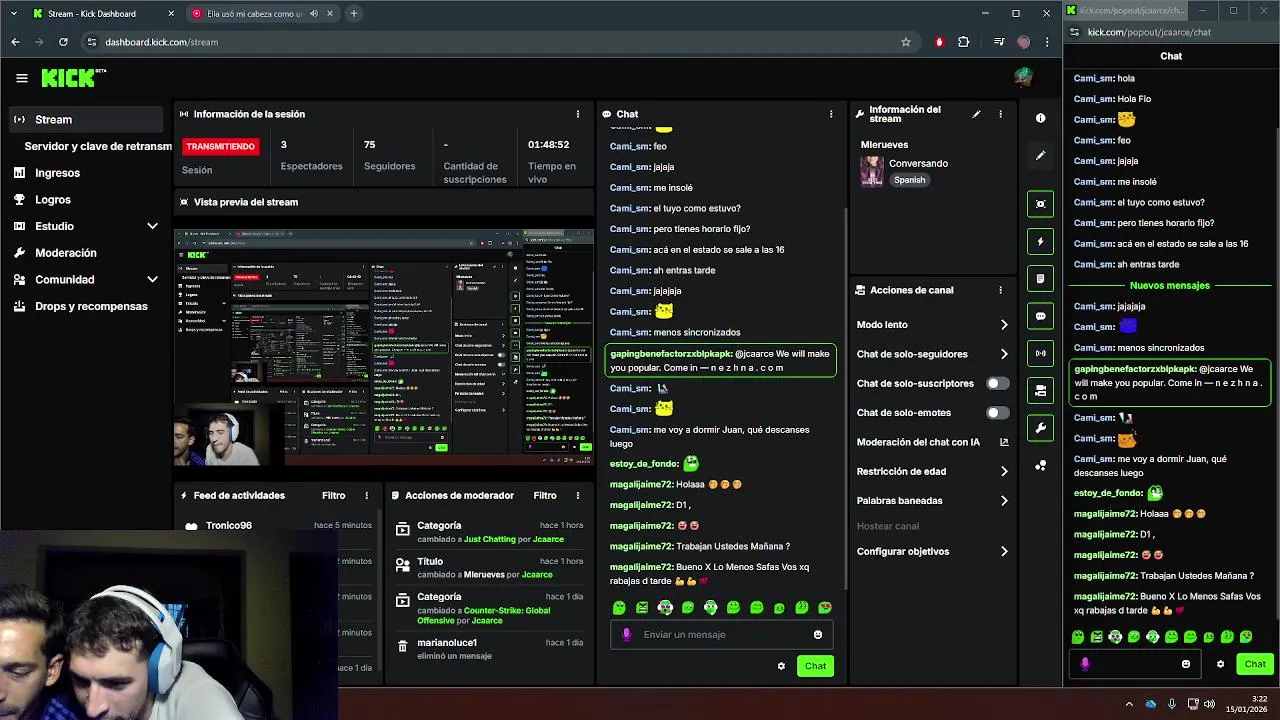Focus Enviar un mensaje input field

tap(722, 634)
